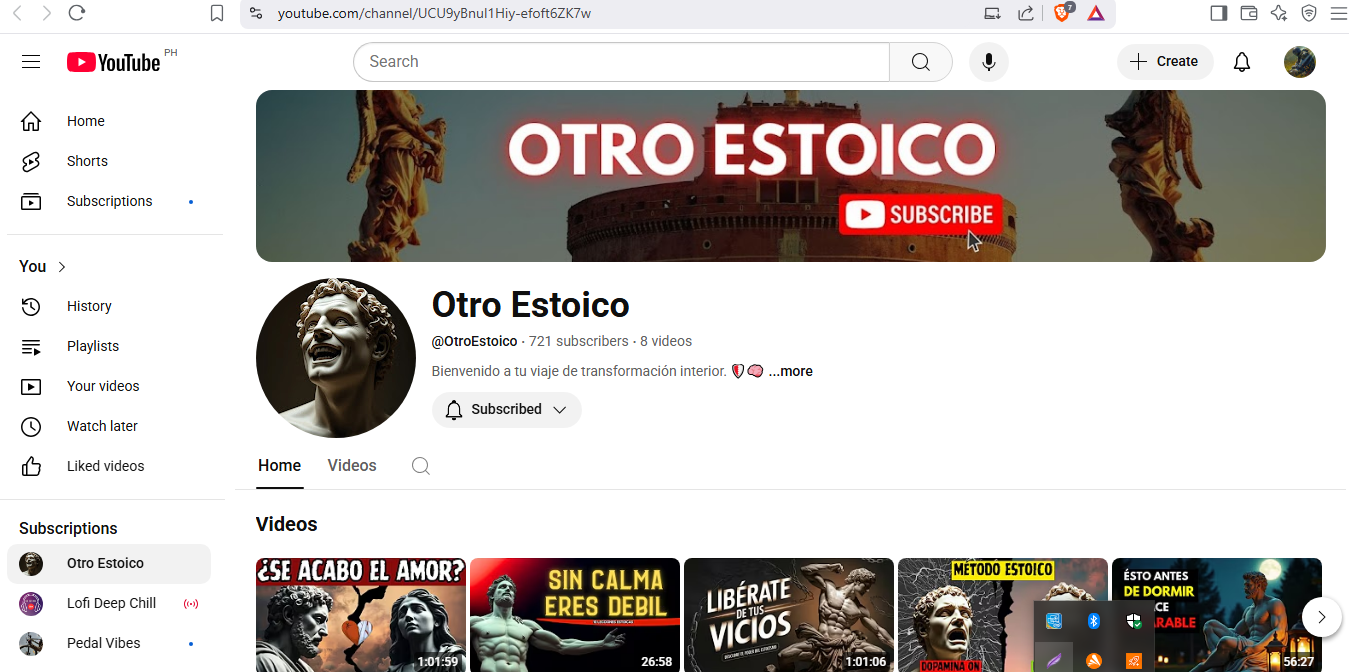This screenshot has height=672, width=1349.
Task: Open the Libérate de tus vicios video
Action: pos(789,615)
